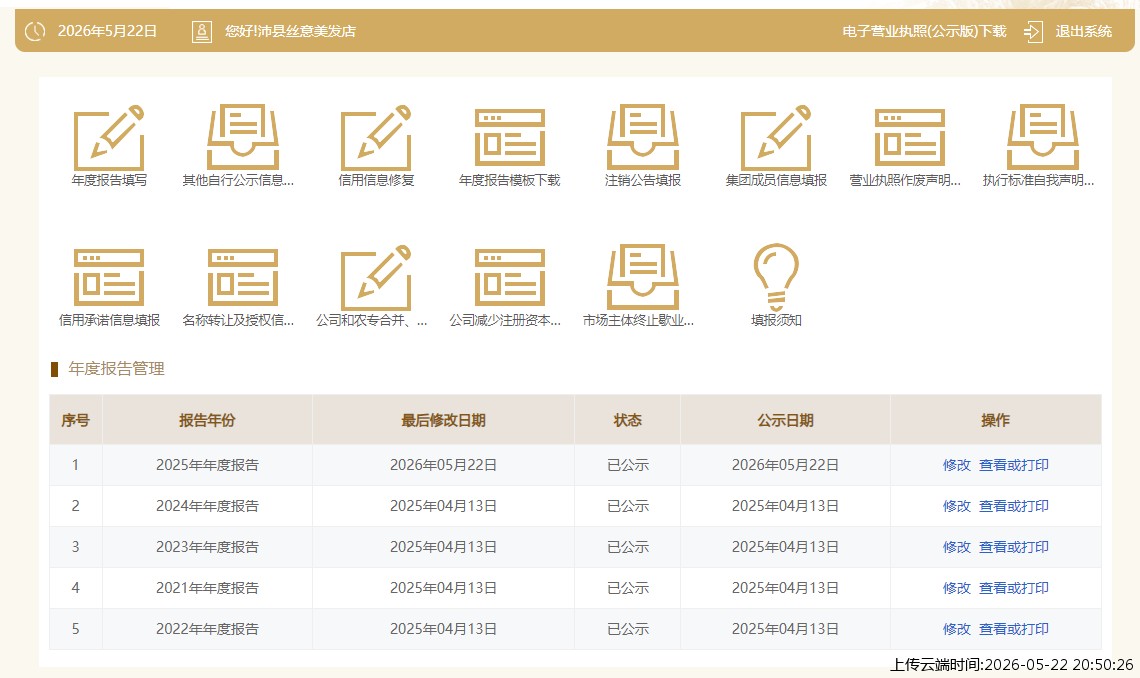Click 查看或打印 for 2023年年度报告
This screenshot has width=1140, height=678.
pos(1013,547)
